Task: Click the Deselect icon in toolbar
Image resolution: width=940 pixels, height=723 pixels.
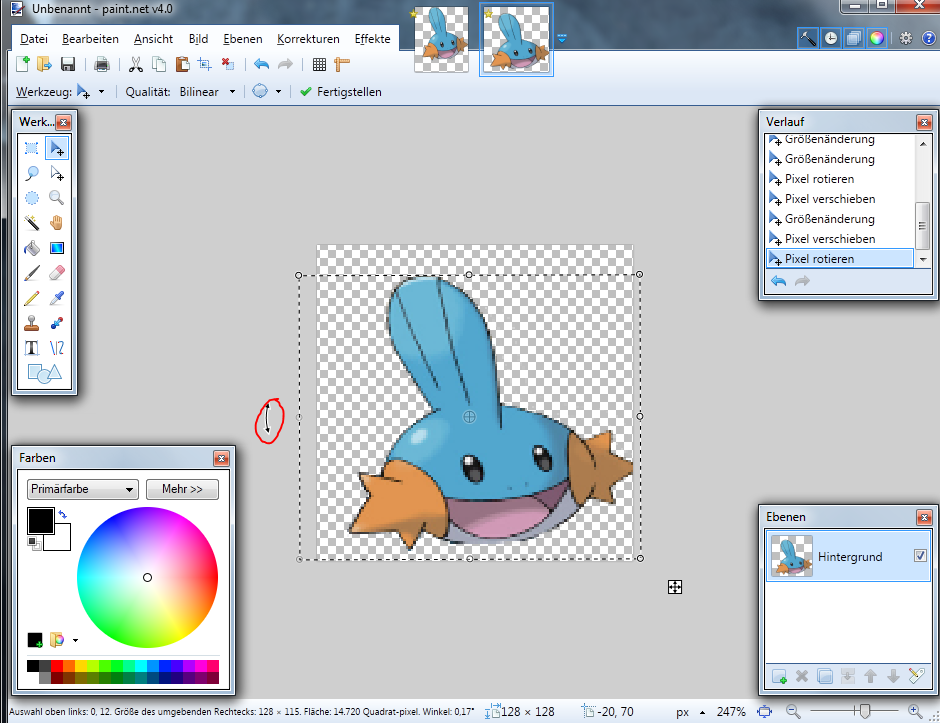Action: tap(228, 64)
